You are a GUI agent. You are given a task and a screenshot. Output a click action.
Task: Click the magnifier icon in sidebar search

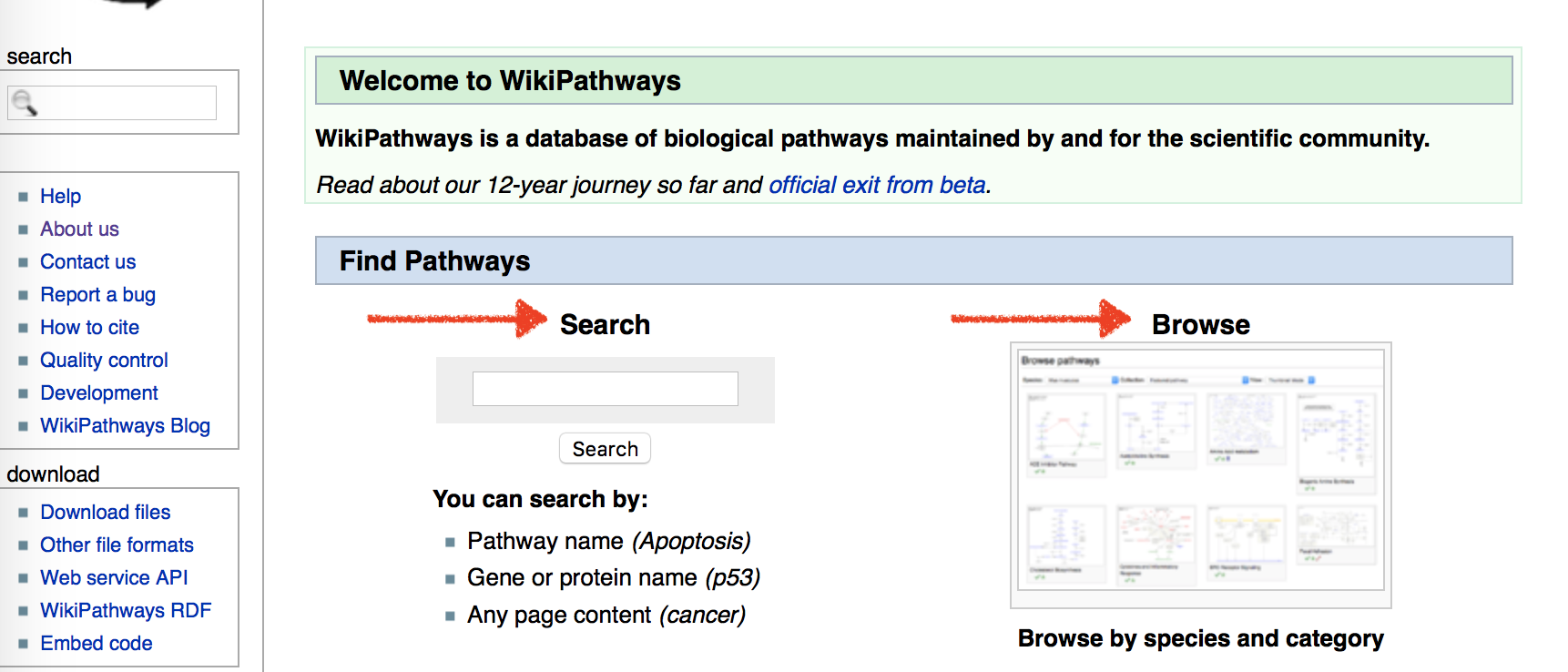[24, 103]
